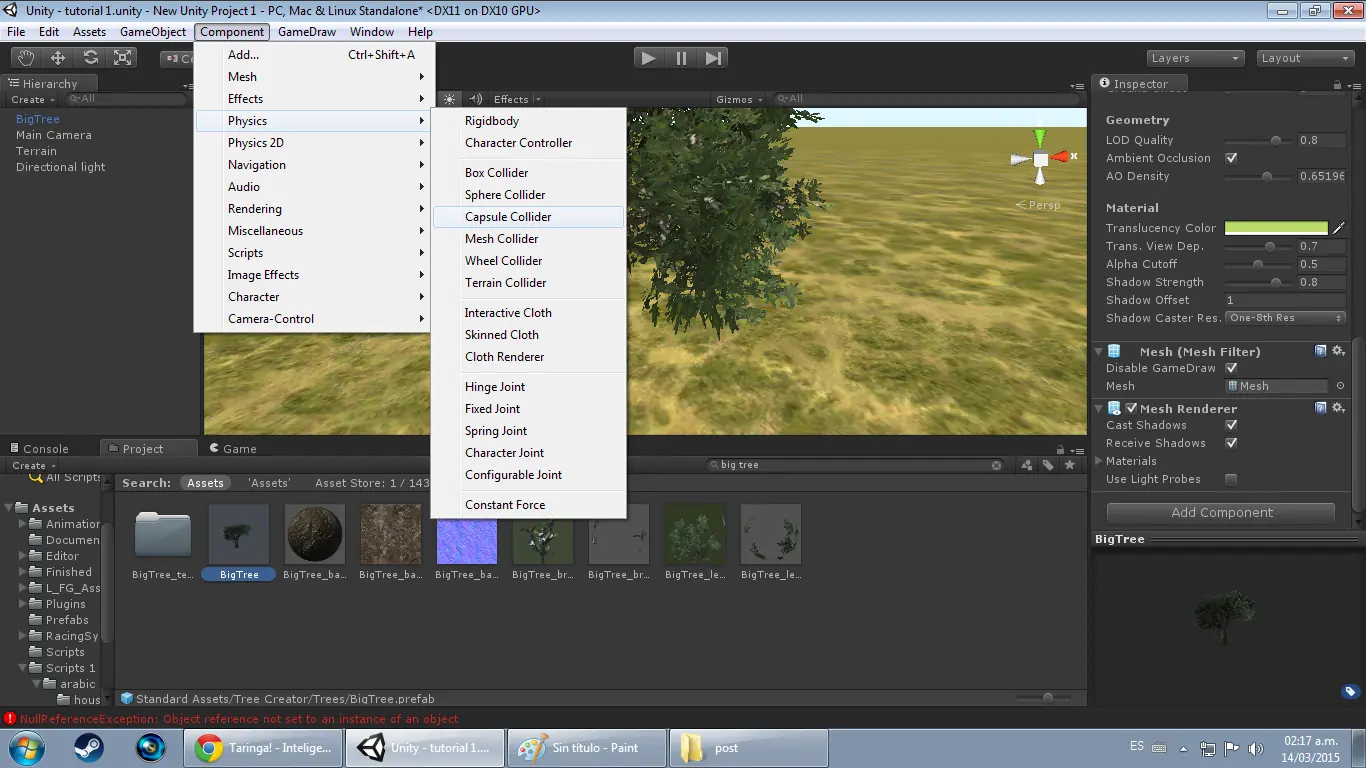Click the Play button
The height and width of the screenshot is (768, 1366).
649,58
